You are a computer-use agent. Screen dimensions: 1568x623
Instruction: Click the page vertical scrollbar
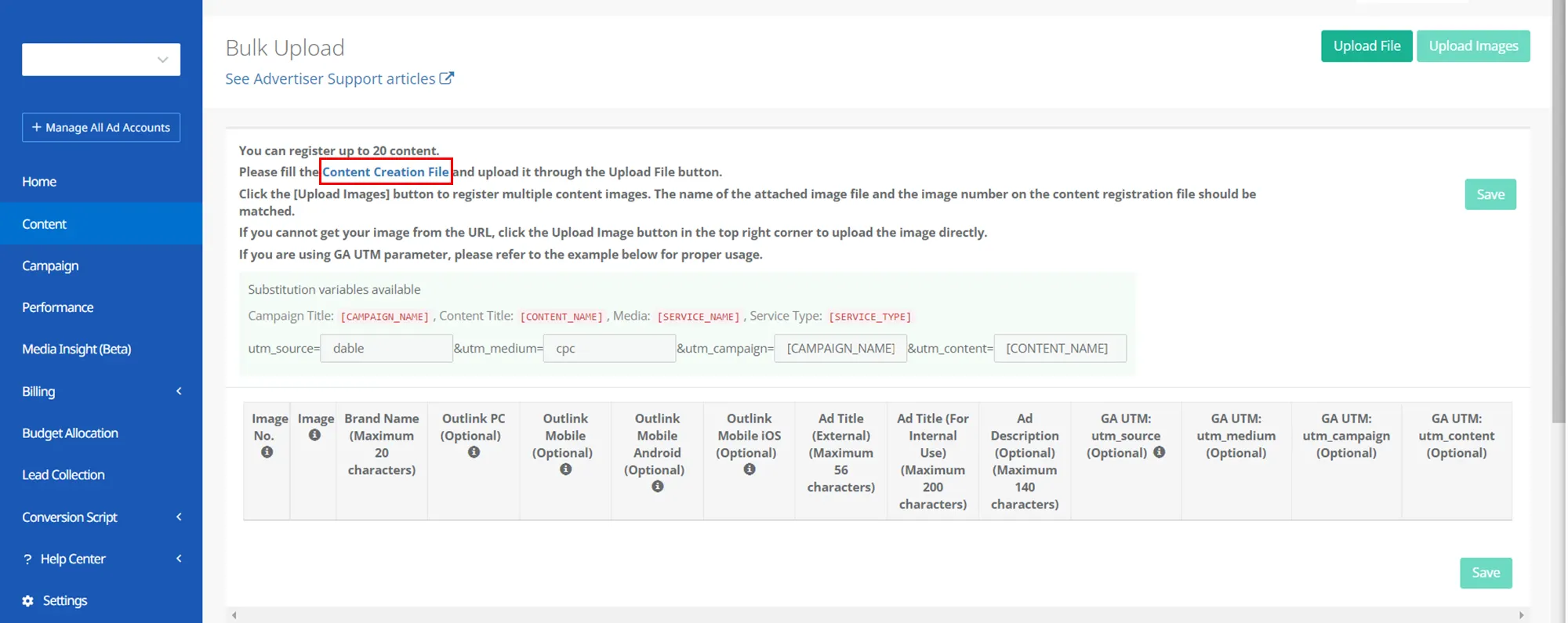pos(1559,212)
